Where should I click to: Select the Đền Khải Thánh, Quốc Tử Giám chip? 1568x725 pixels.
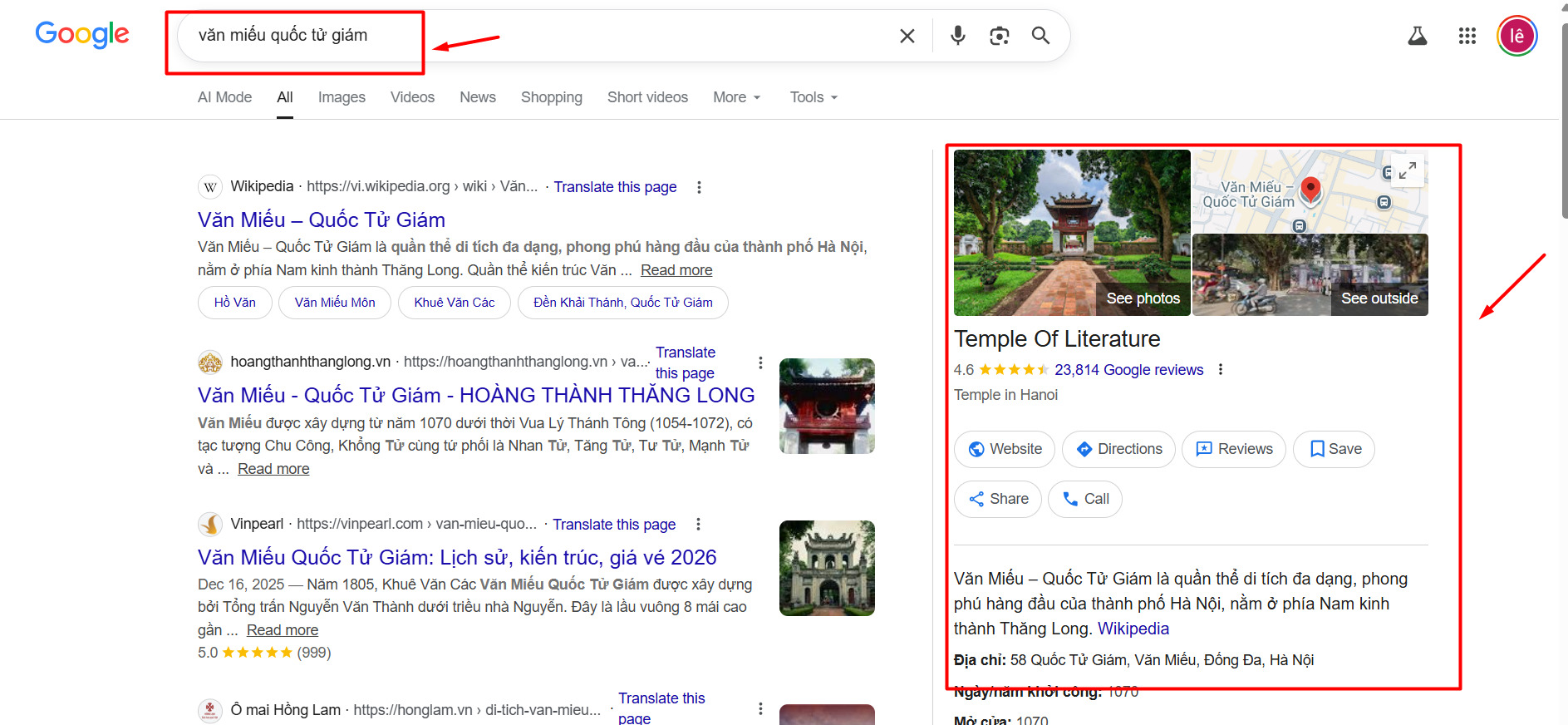[x=623, y=303]
